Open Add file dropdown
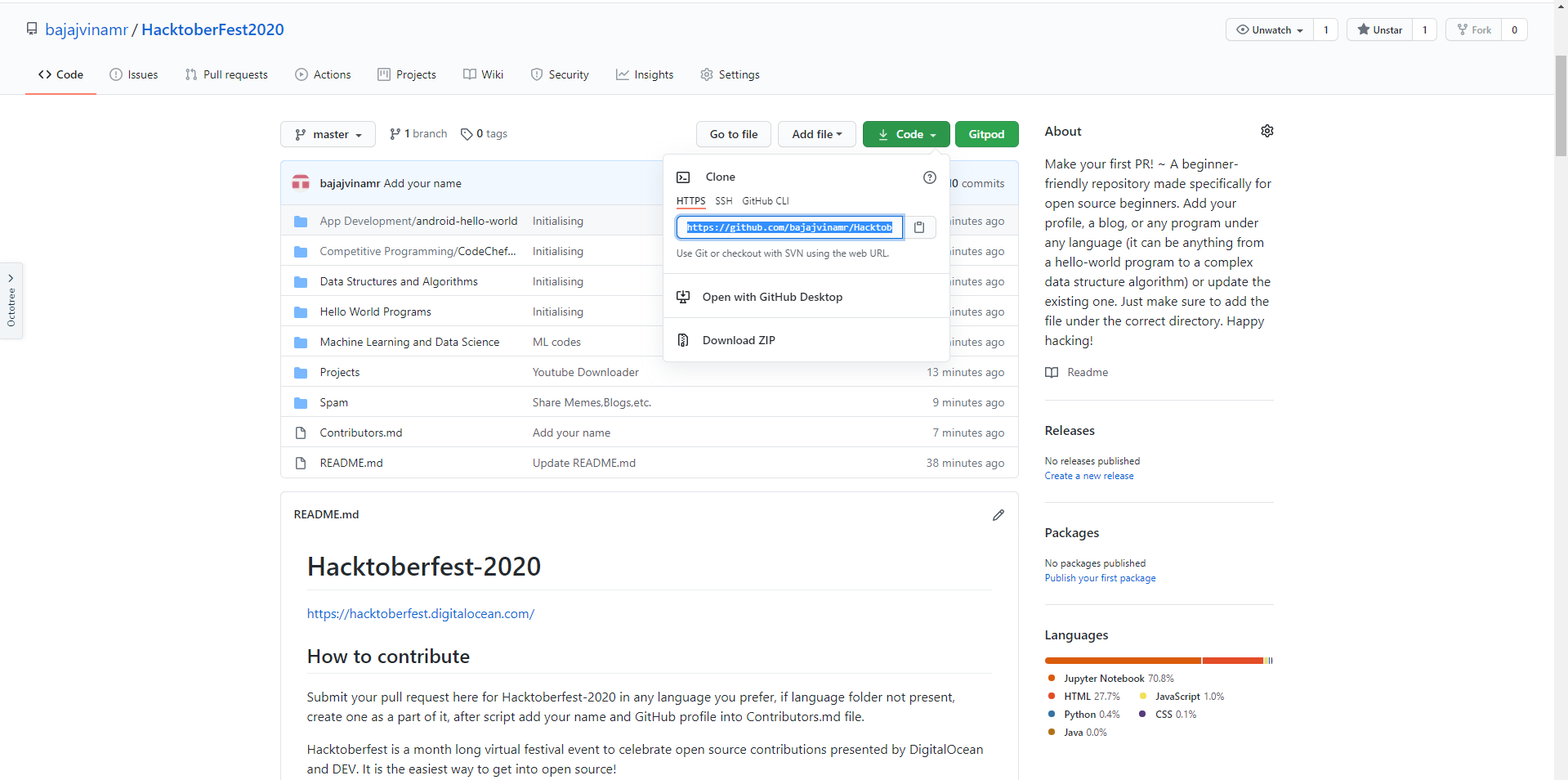1568x780 pixels. pos(816,134)
